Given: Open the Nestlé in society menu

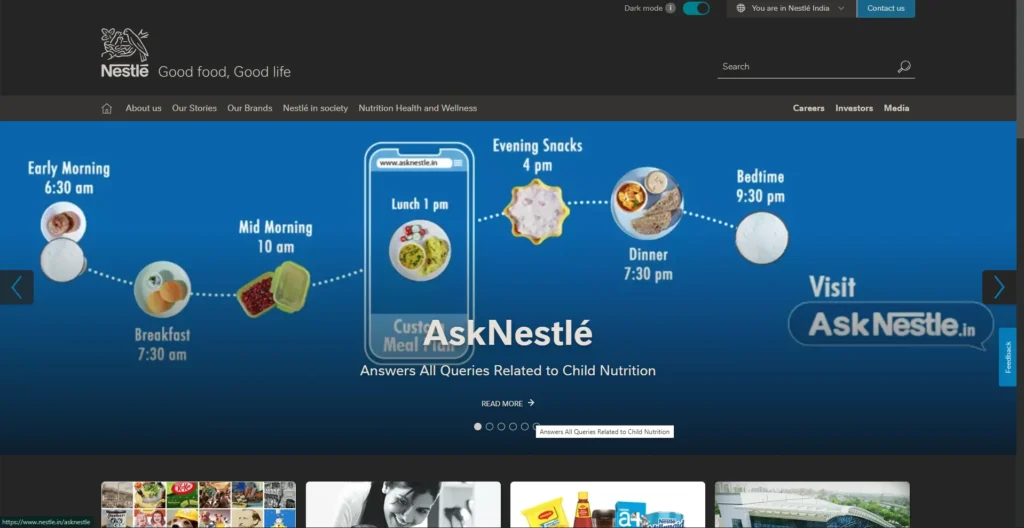Looking at the screenshot, I should click(x=315, y=108).
